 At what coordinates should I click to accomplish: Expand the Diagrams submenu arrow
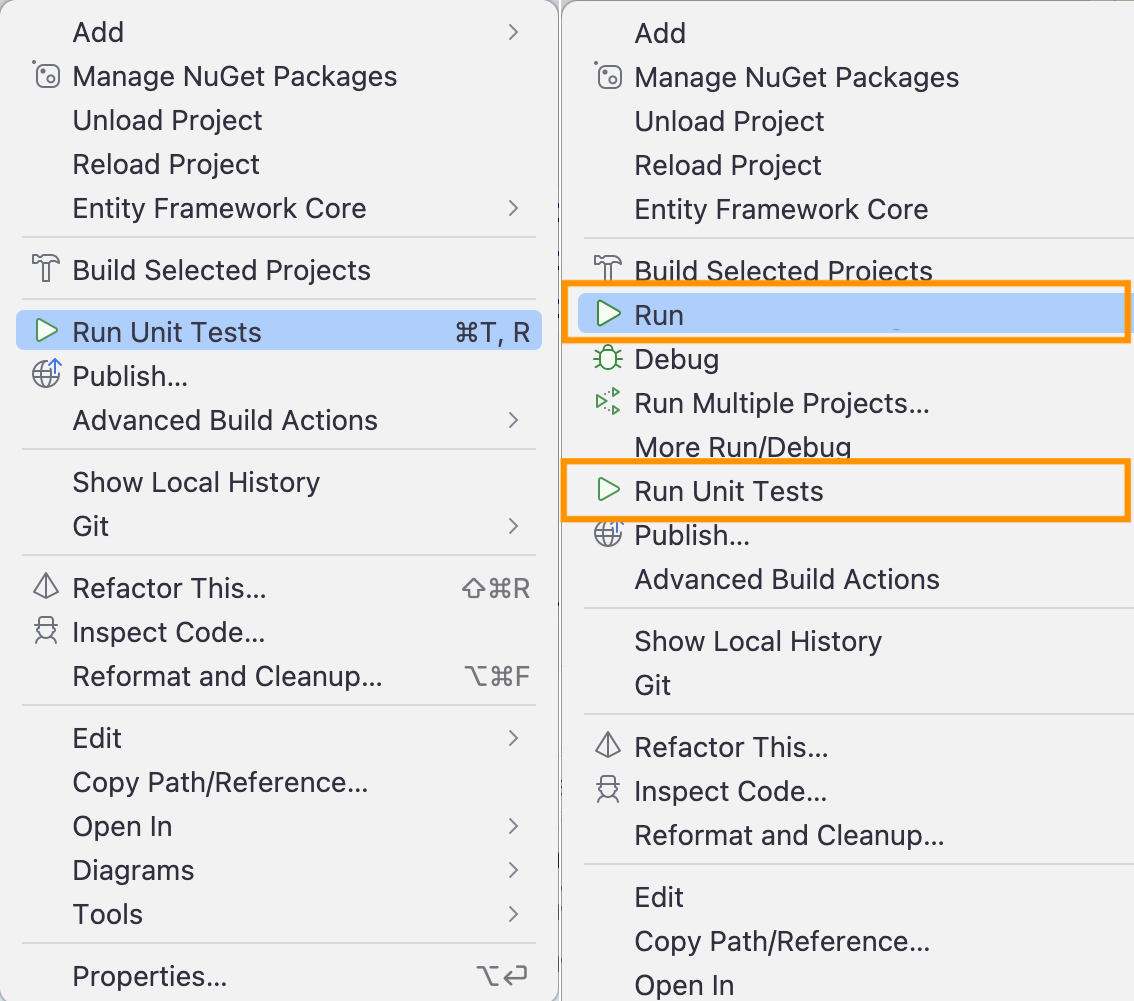(513, 870)
